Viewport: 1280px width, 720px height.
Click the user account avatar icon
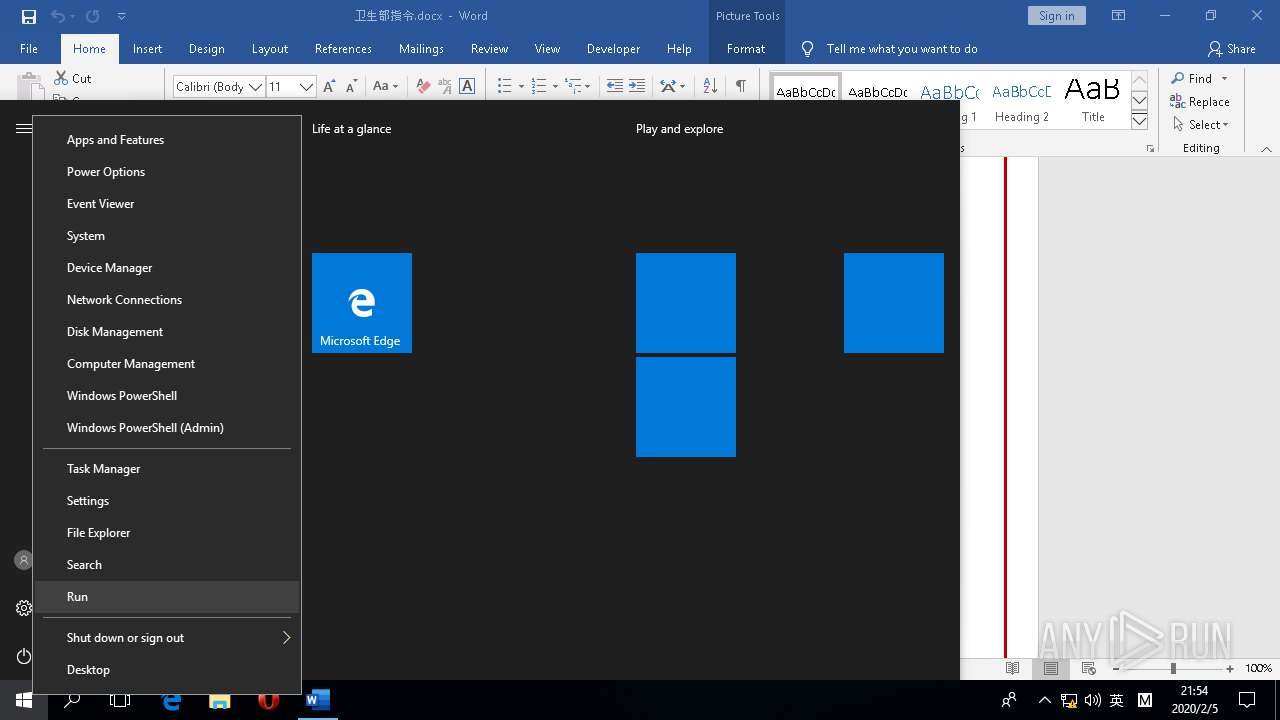24,560
